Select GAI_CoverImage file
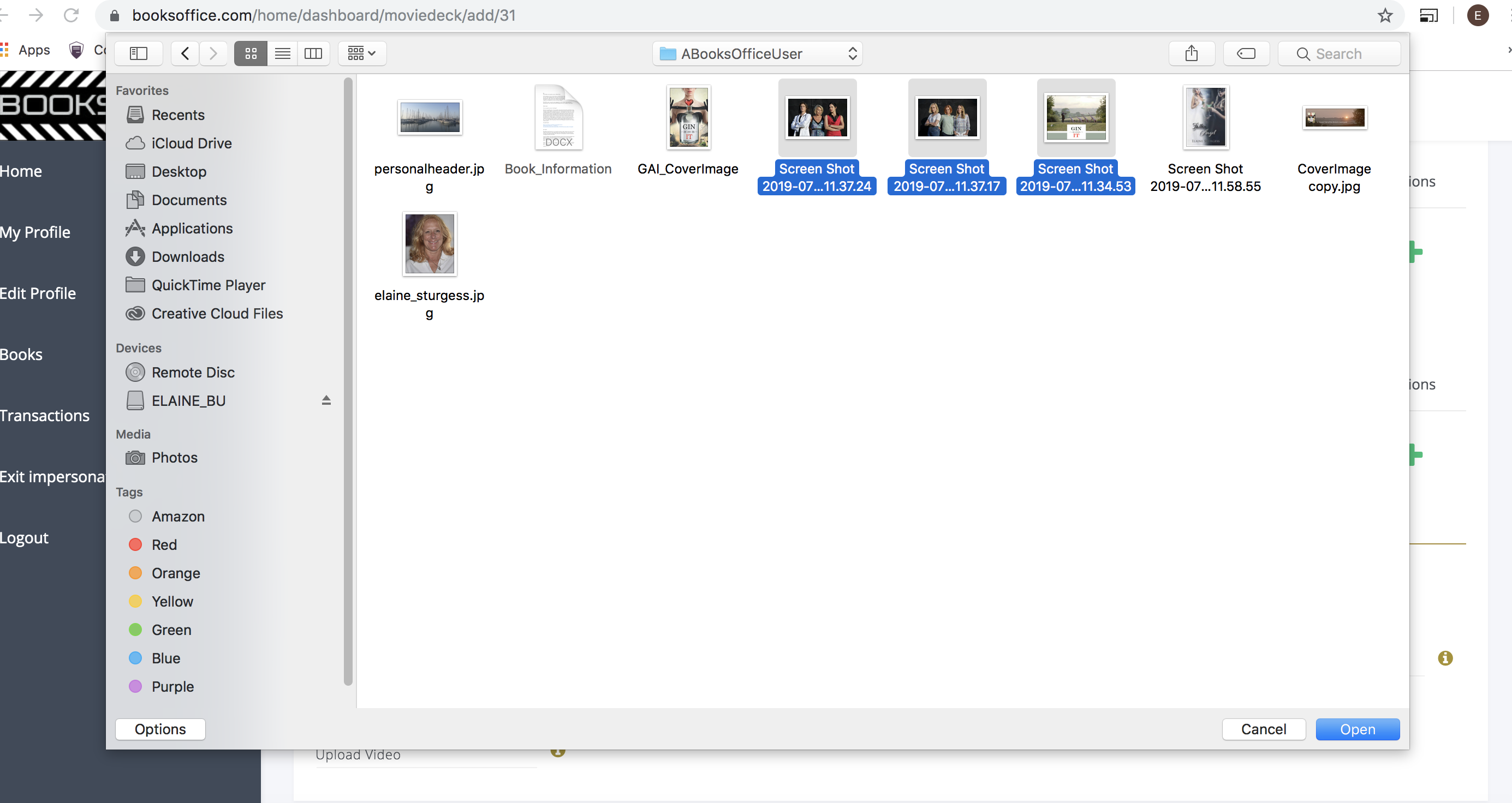Viewport: 1512px width, 803px height. click(688, 118)
